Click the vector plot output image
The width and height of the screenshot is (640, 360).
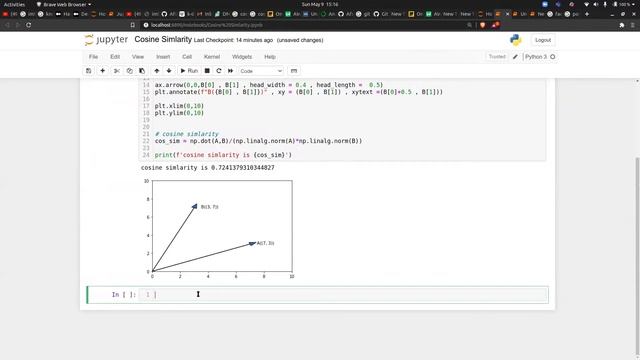coord(218,229)
